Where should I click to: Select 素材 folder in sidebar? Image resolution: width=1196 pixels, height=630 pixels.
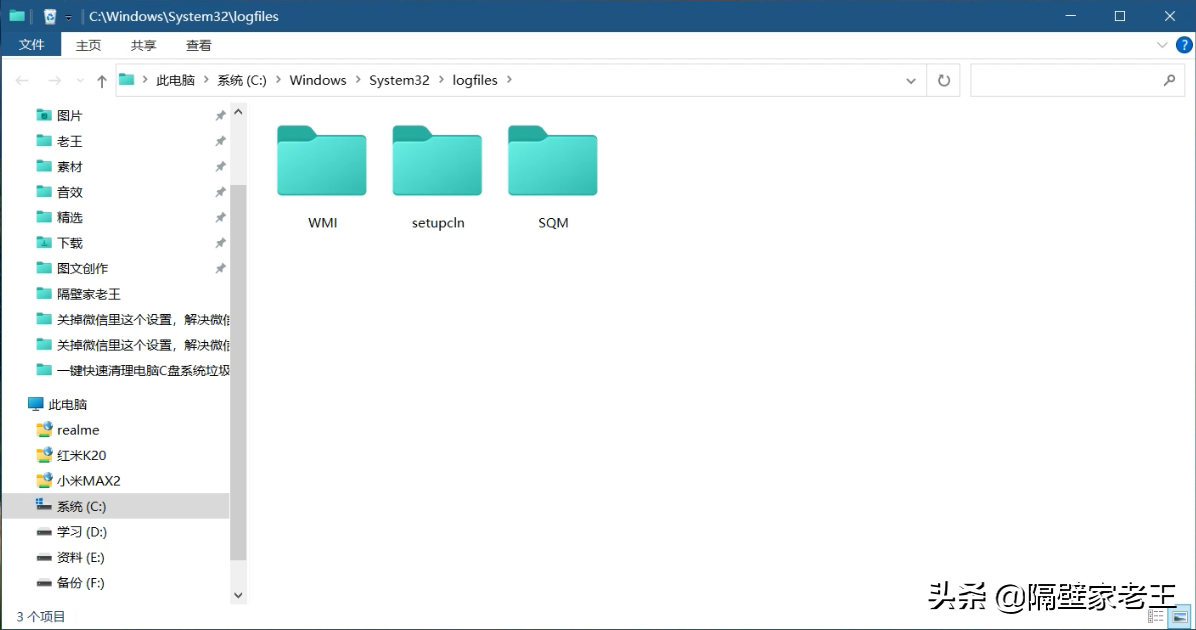click(x=69, y=167)
